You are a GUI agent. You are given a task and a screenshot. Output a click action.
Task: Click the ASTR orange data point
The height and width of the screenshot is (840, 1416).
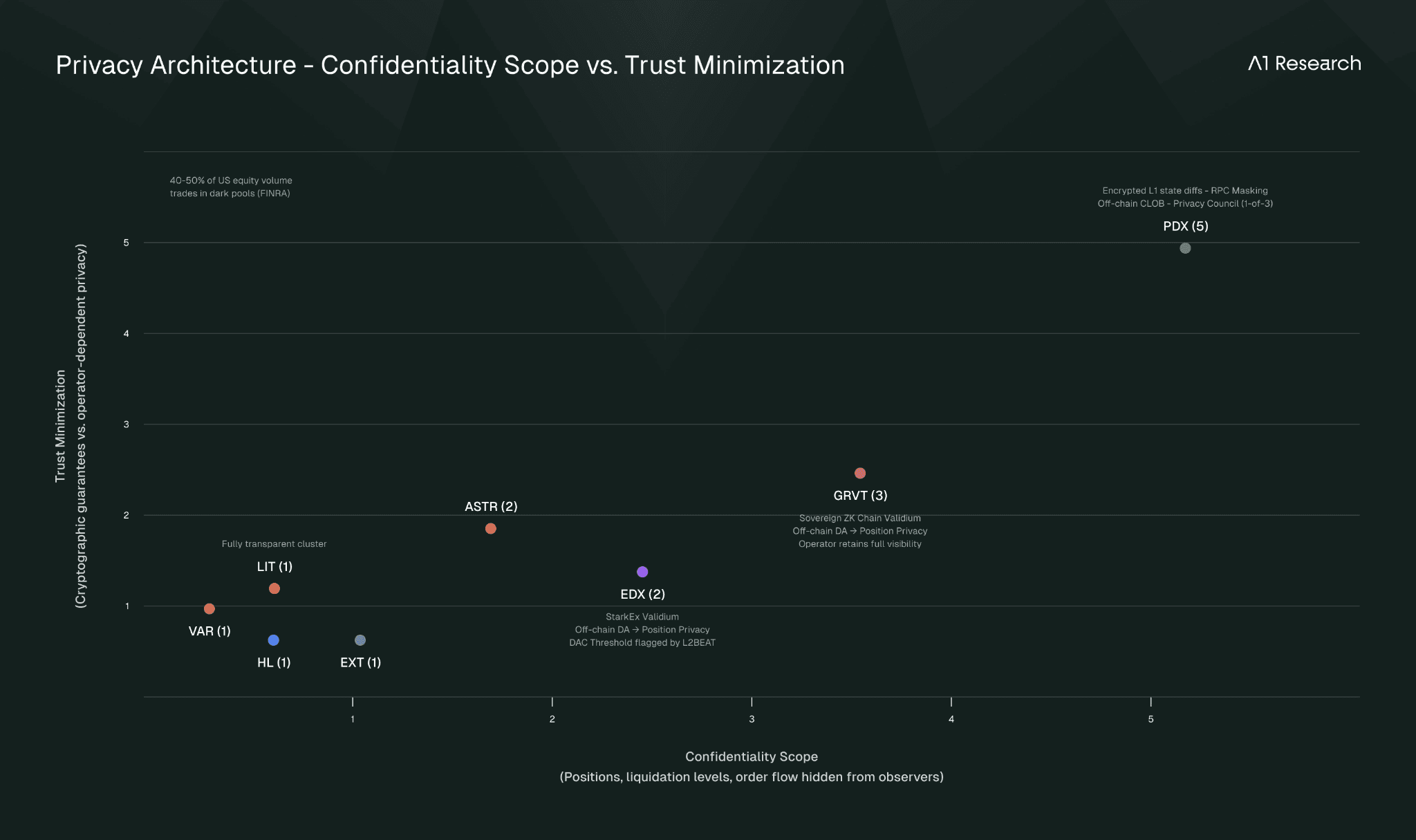(491, 529)
